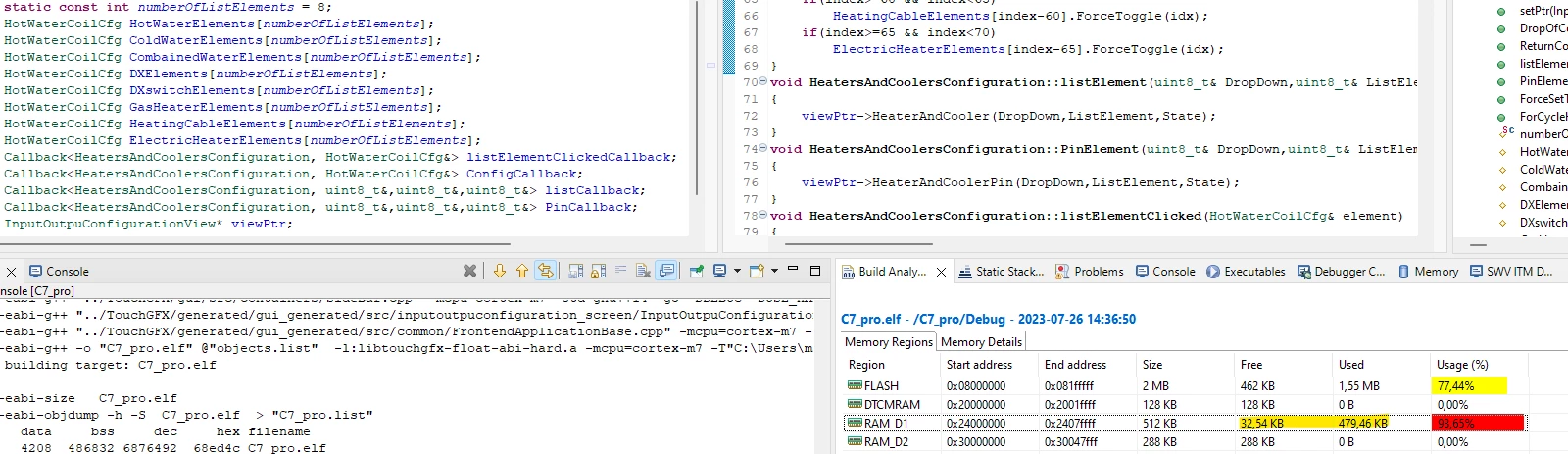The width and height of the screenshot is (1568, 454).
Task: Click the Terminate console X icon
Action: [469, 271]
